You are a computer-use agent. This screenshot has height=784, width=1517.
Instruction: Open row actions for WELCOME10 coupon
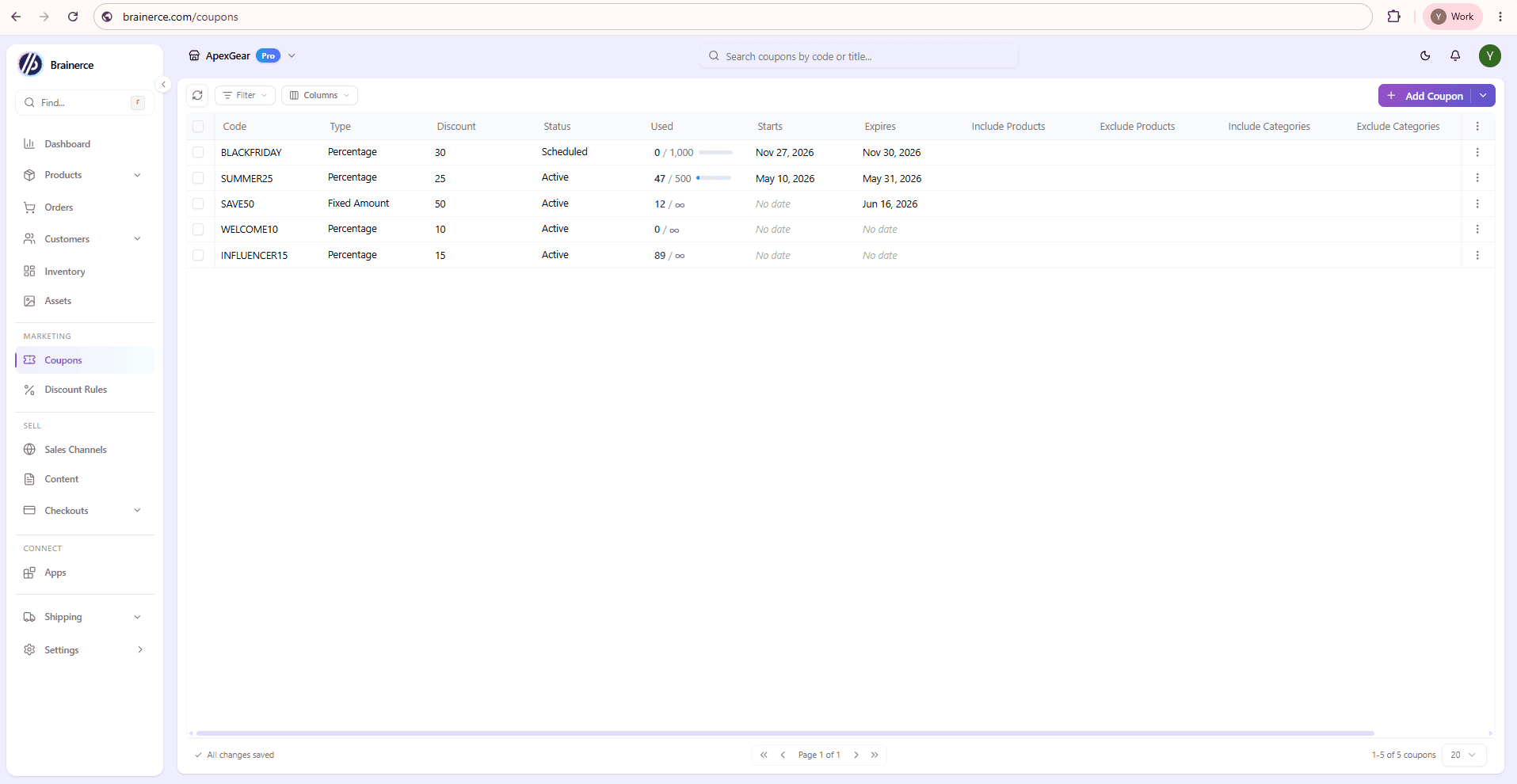click(x=1477, y=229)
